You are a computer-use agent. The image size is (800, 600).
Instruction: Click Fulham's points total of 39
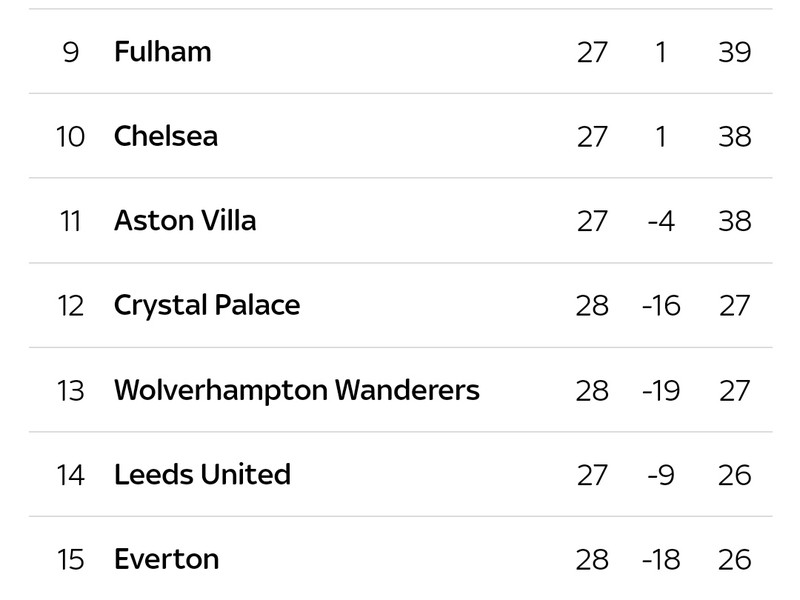[x=735, y=52]
